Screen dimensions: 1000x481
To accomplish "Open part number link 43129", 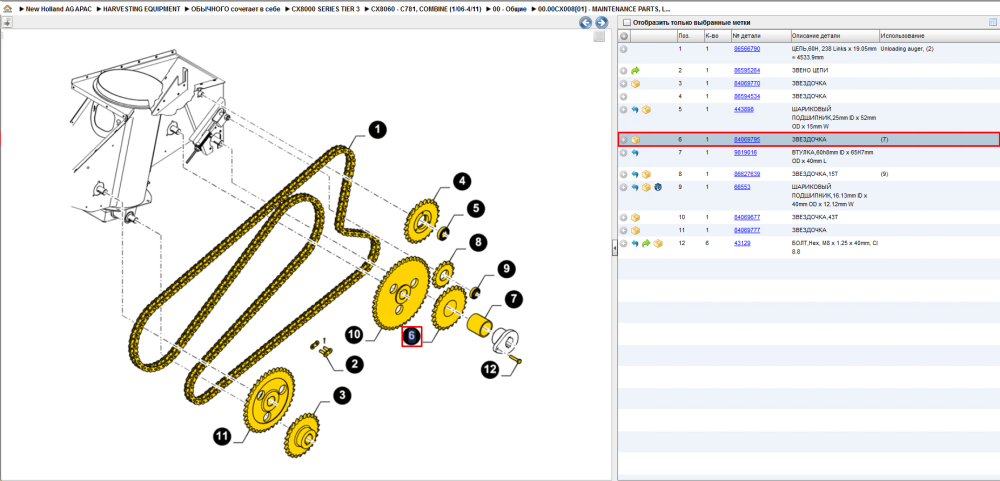I will pyautogui.click(x=742, y=243).
